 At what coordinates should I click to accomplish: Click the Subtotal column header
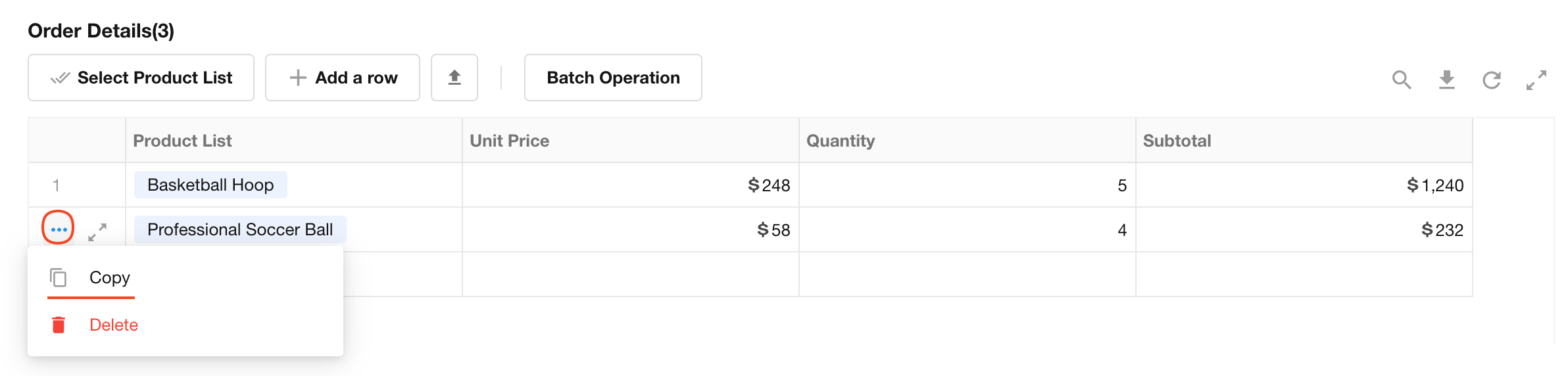click(1177, 141)
